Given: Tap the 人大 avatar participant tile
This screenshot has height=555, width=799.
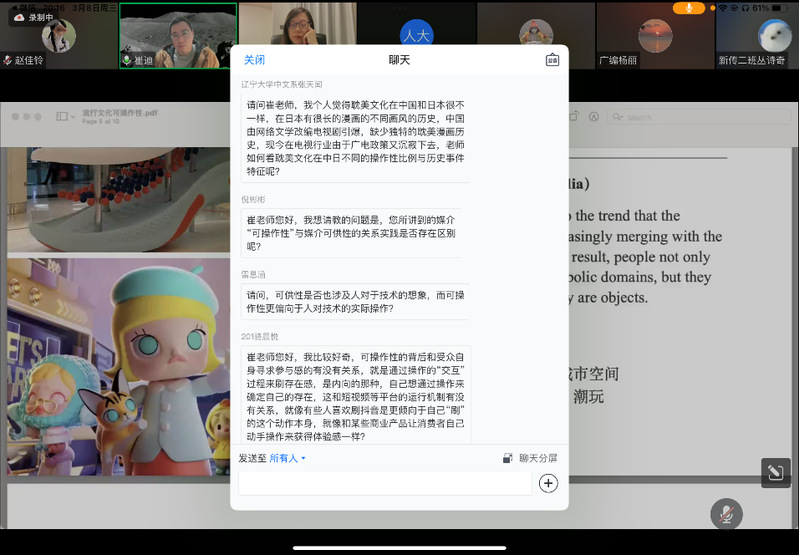Looking at the screenshot, I should (416, 36).
